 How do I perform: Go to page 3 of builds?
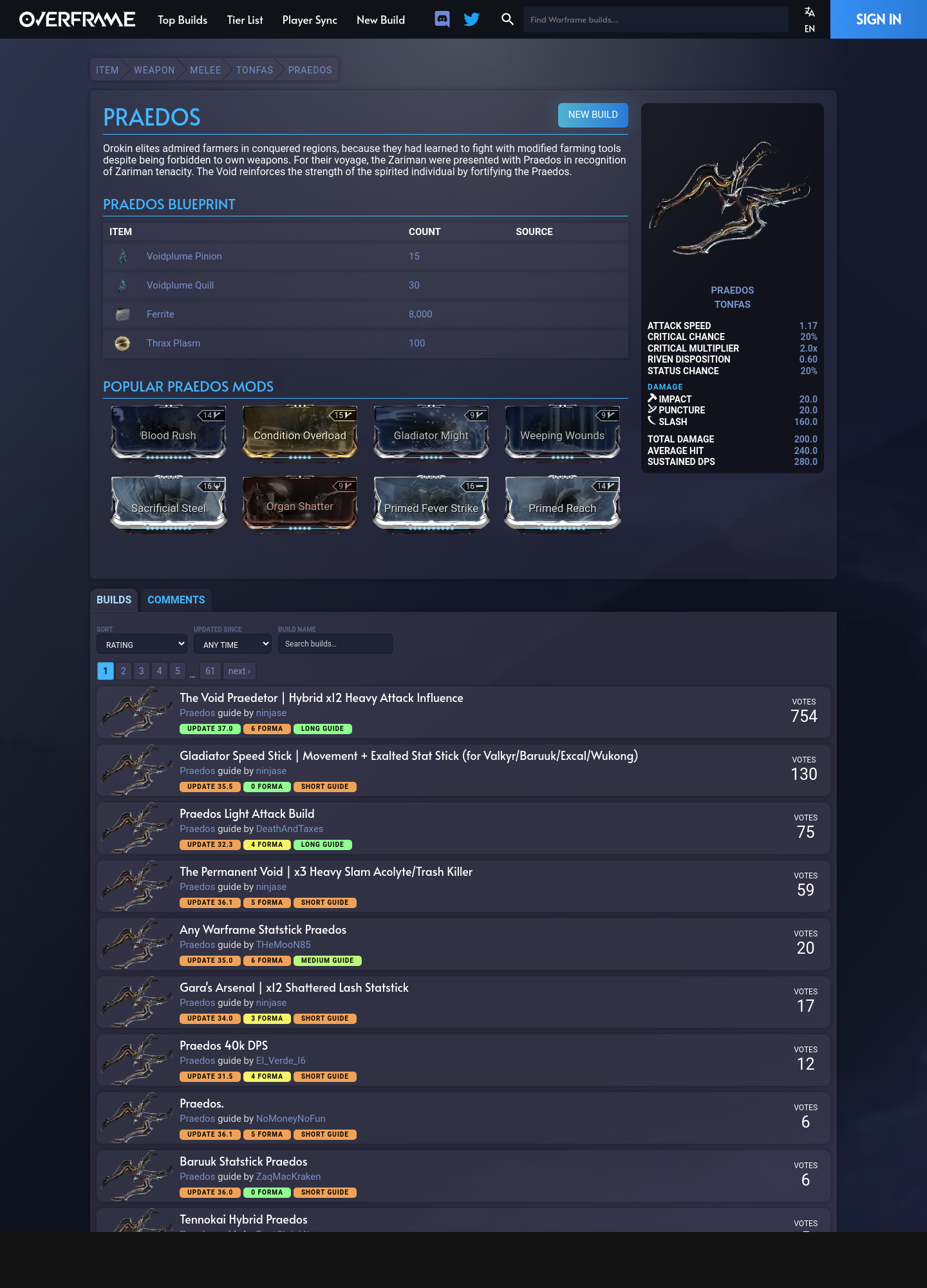click(x=142, y=671)
